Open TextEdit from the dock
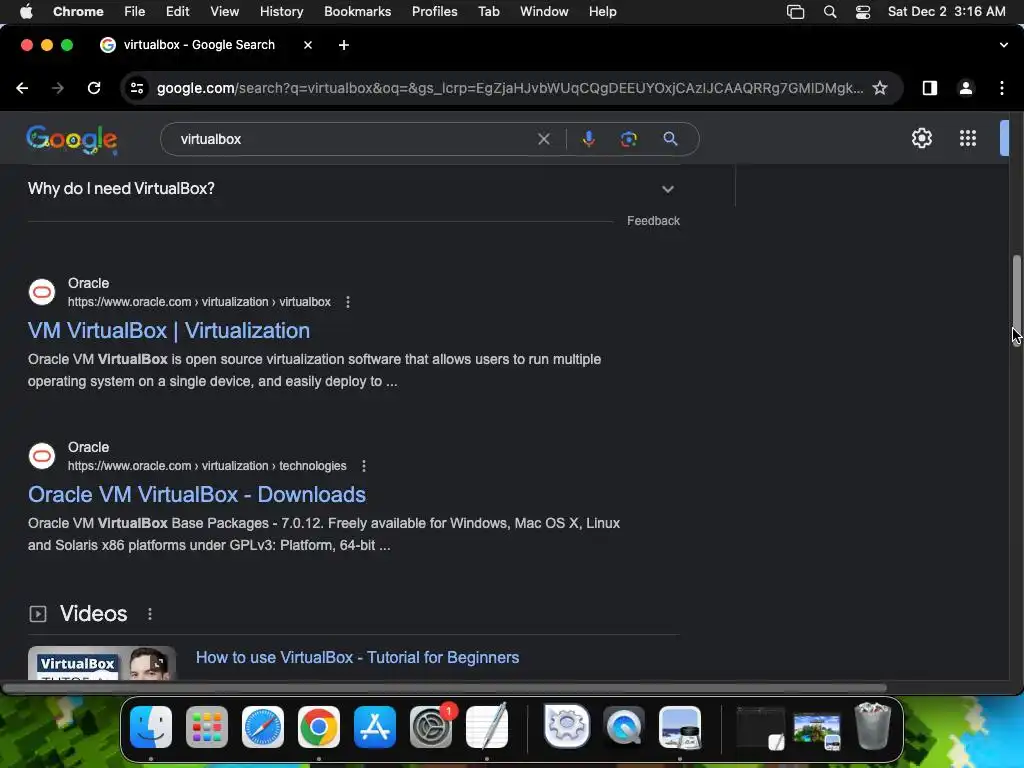The width and height of the screenshot is (1024, 768). pyautogui.click(x=487, y=727)
